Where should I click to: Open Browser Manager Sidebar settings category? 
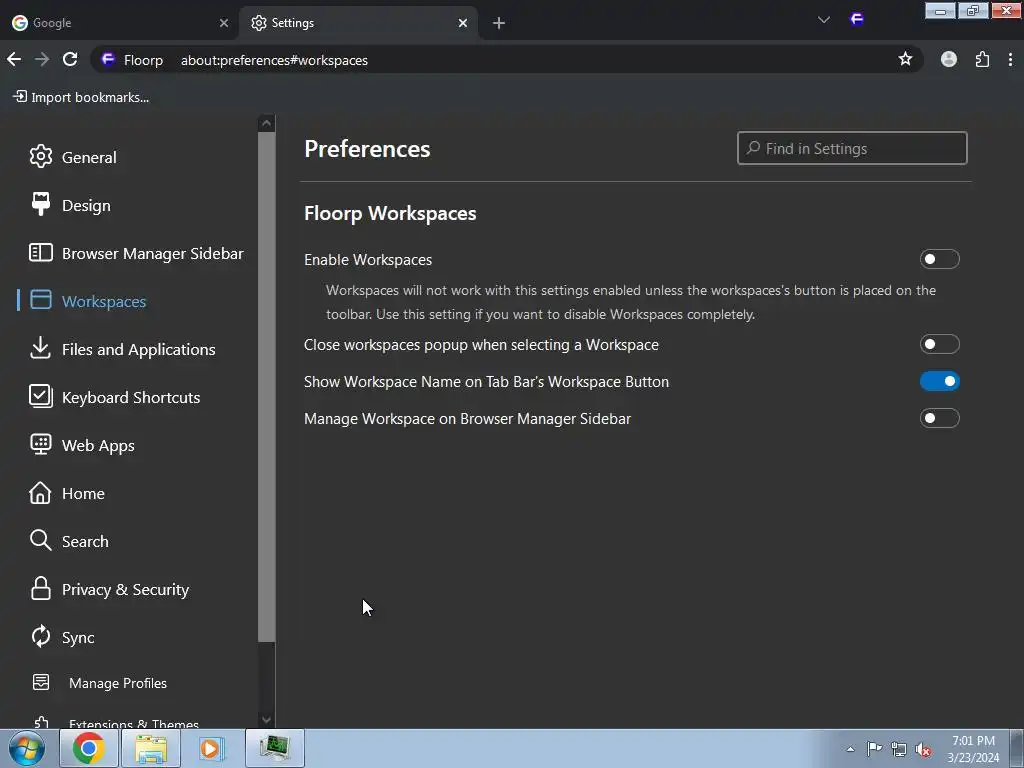153,253
